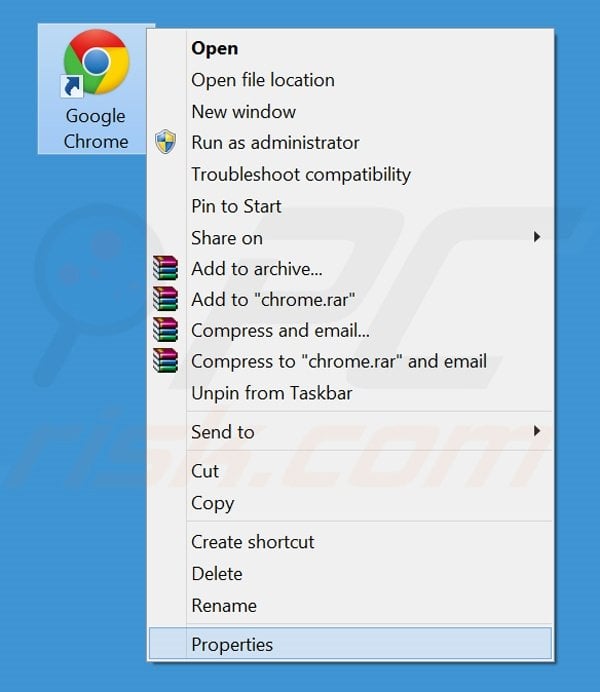Expand the Send to submenu arrow
The image size is (600, 692).
point(537,431)
